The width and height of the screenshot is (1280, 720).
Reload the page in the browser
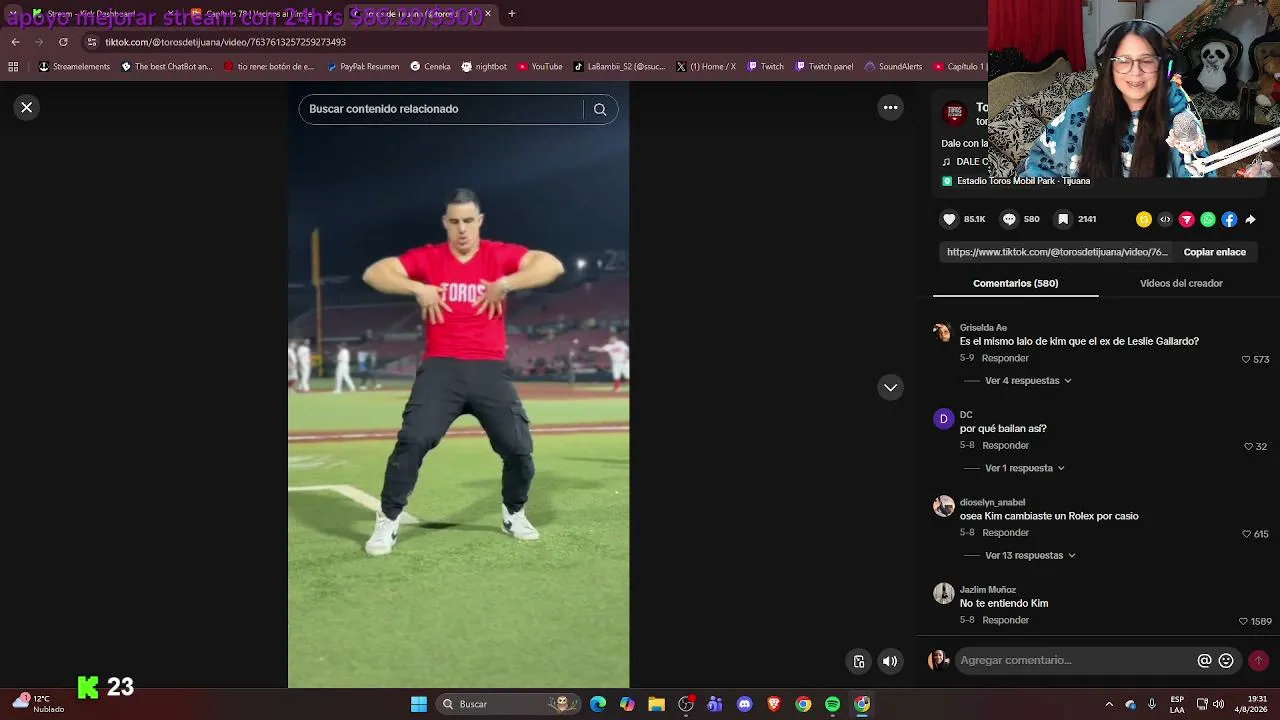tap(63, 42)
